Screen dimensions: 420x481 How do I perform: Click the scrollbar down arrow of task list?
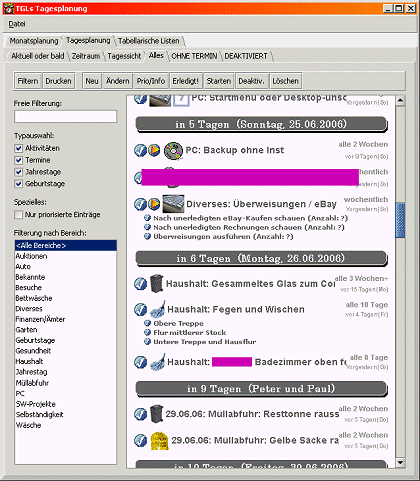(x=400, y=463)
